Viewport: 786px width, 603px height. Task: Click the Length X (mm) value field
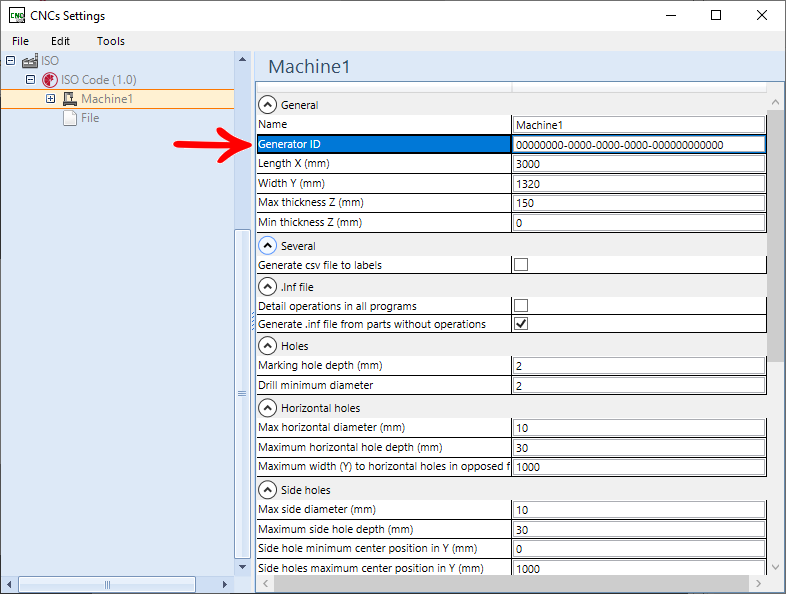click(638, 164)
